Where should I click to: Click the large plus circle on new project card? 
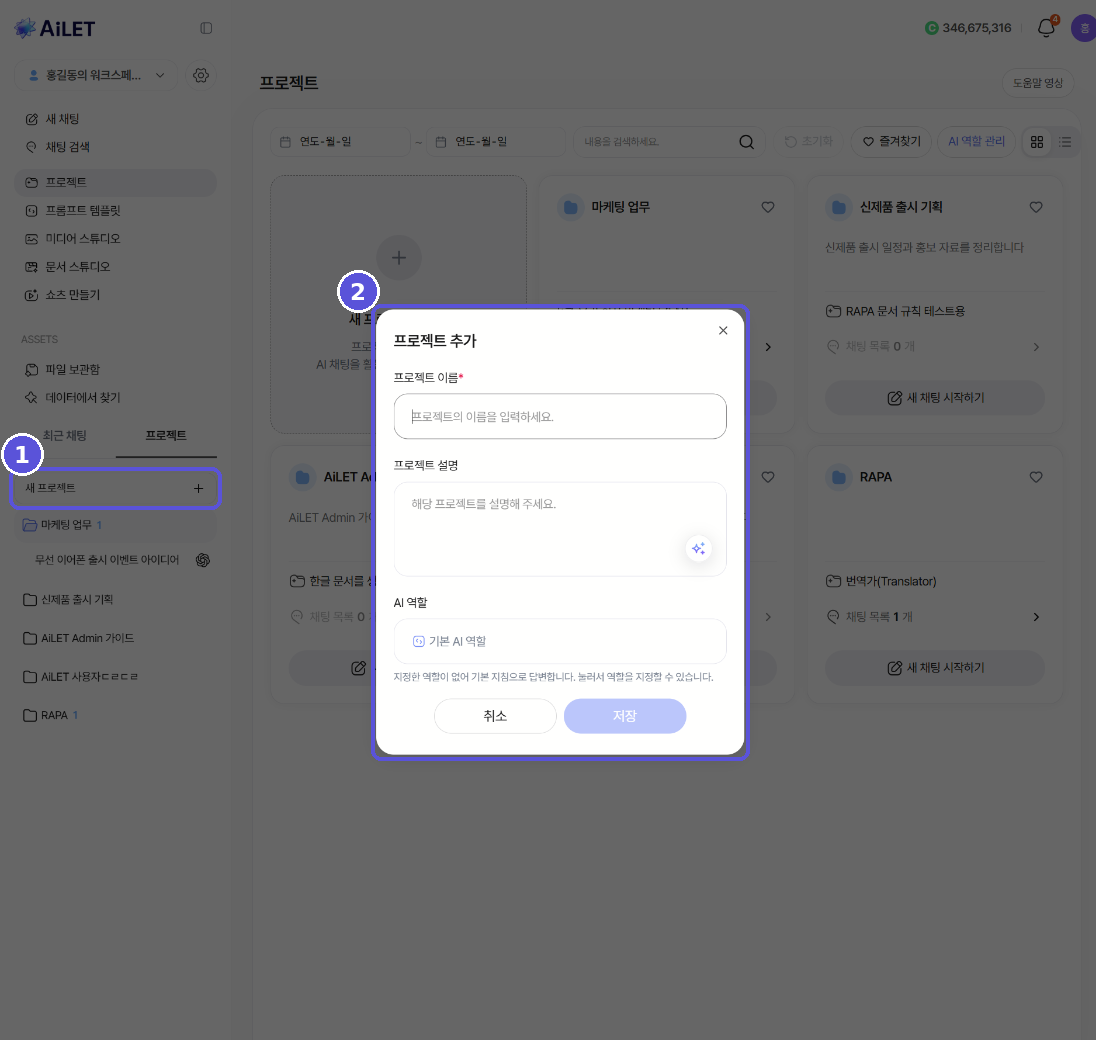pos(398,258)
